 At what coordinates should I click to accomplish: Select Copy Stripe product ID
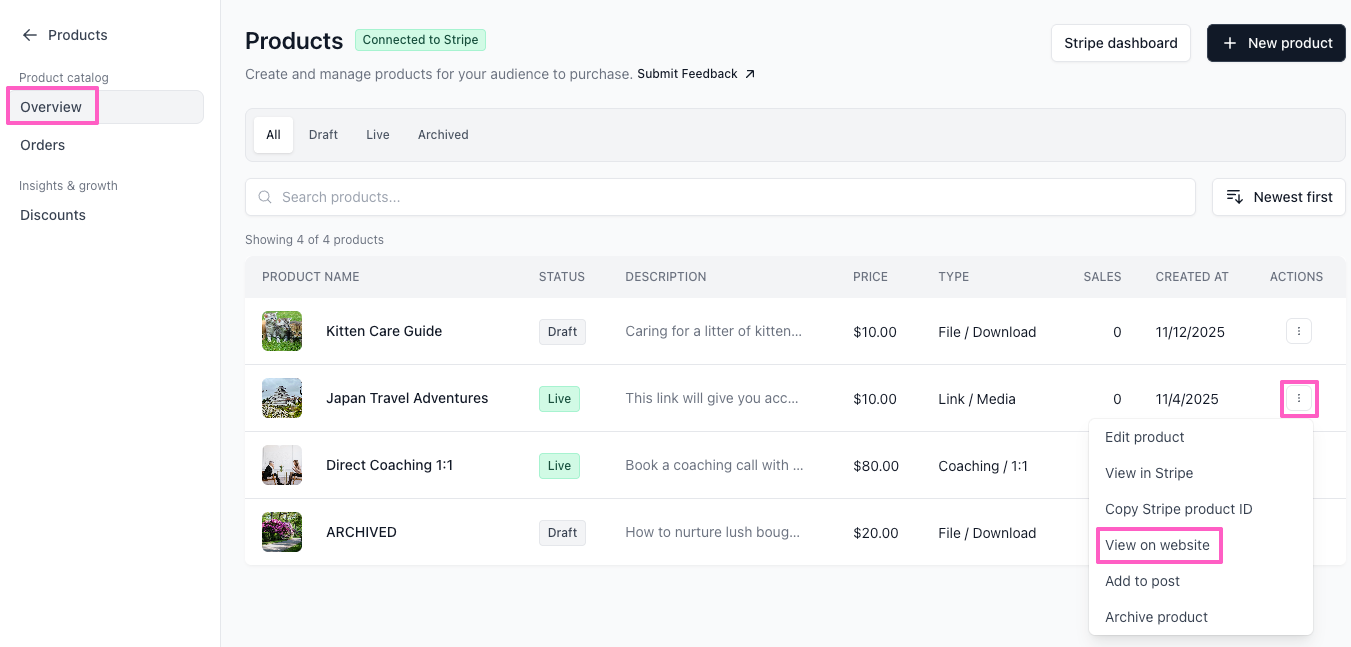(1178, 509)
